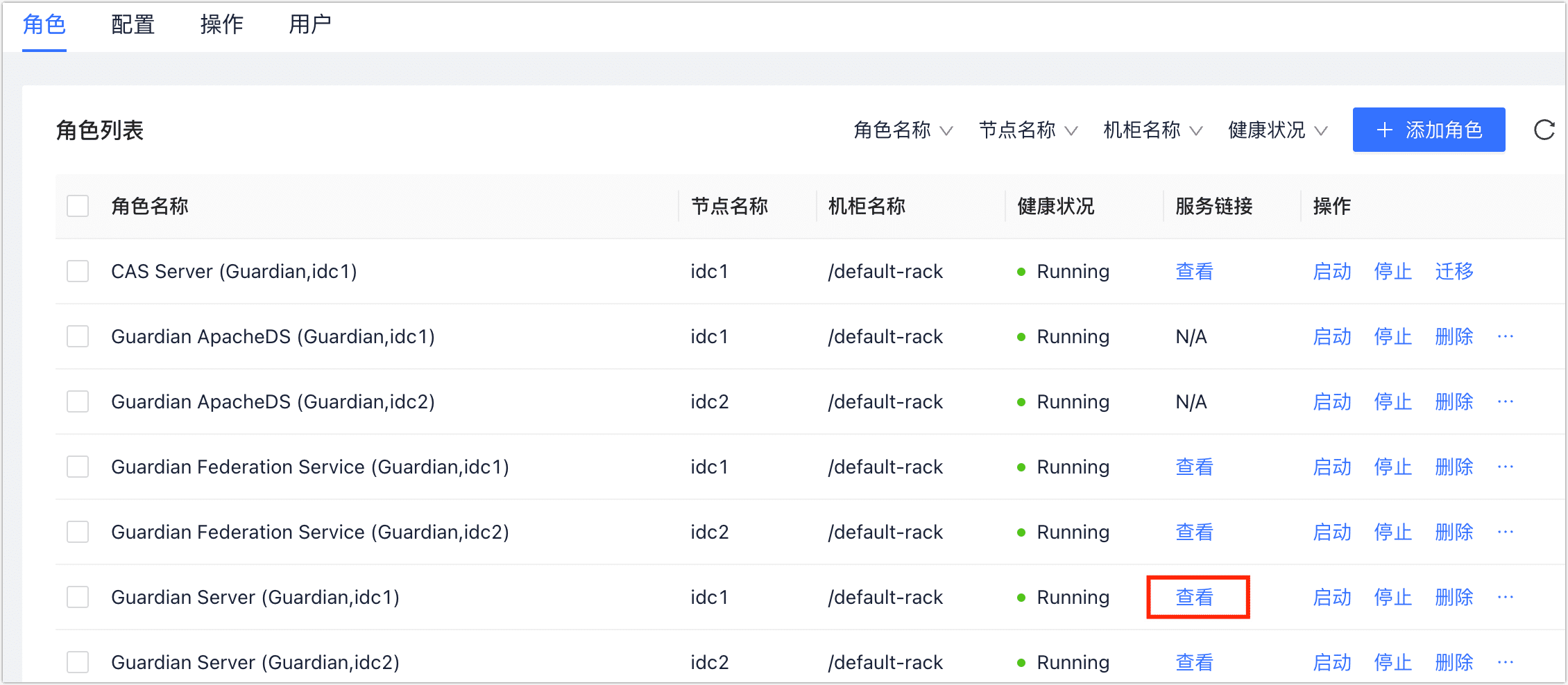Click 删除 for Guardian ApacheDS idc2
The width and height of the screenshot is (1568, 685).
1454,401
